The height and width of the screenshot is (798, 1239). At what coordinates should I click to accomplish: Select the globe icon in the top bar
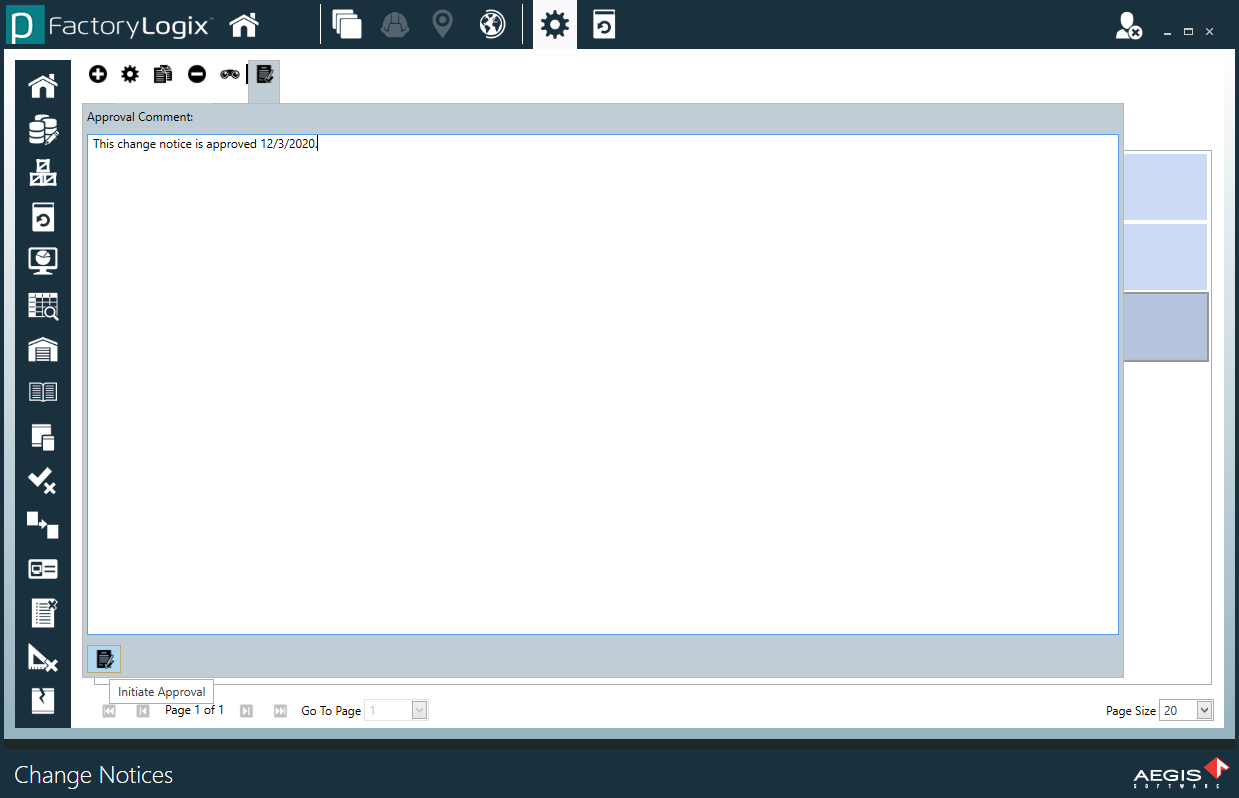coord(491,24)
